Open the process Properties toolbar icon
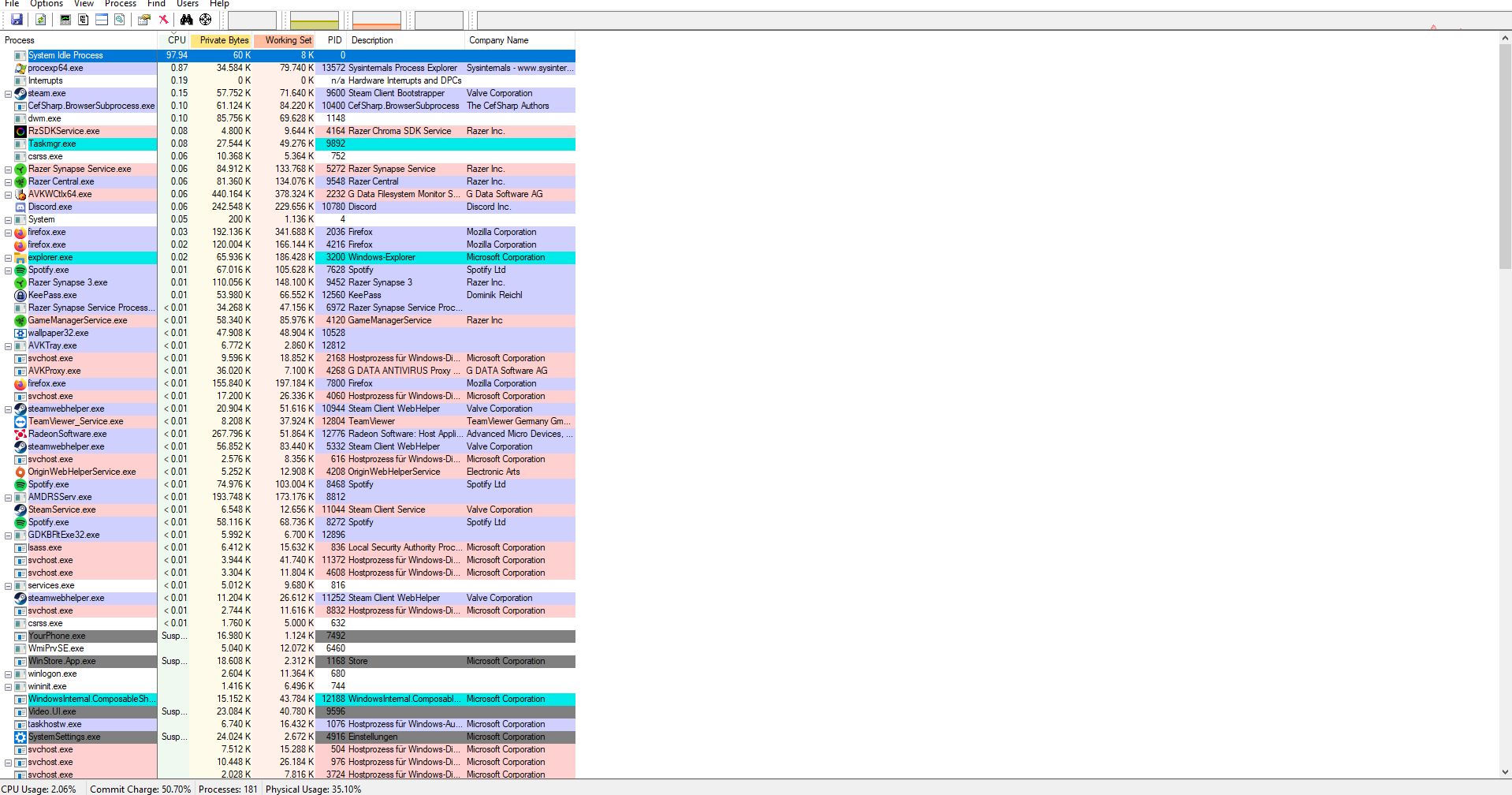The image size is (1512, 795). coord(144,20)
